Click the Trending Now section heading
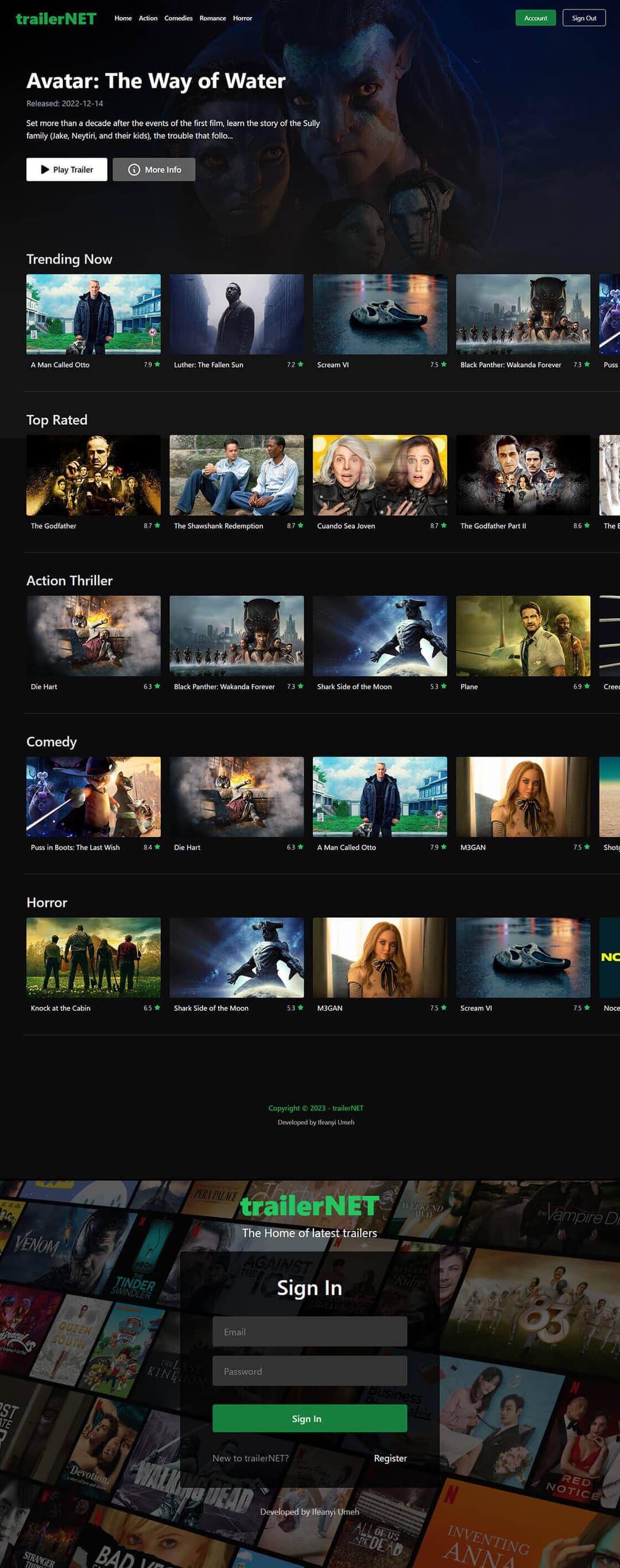The width and height of the screenshot is (620, 1568). tap(69, 259)
